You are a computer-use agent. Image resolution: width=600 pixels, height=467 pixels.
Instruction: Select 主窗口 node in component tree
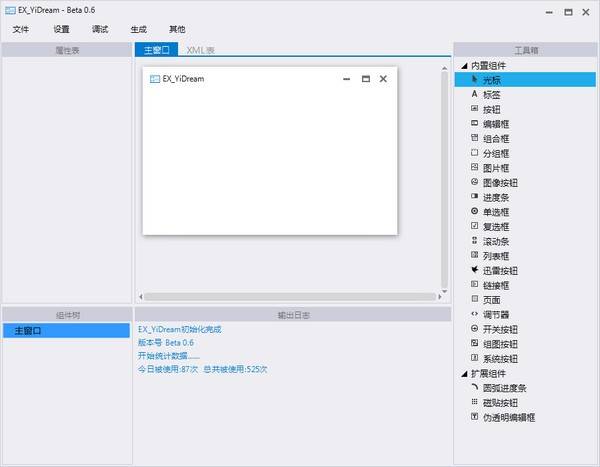point(67,331)
